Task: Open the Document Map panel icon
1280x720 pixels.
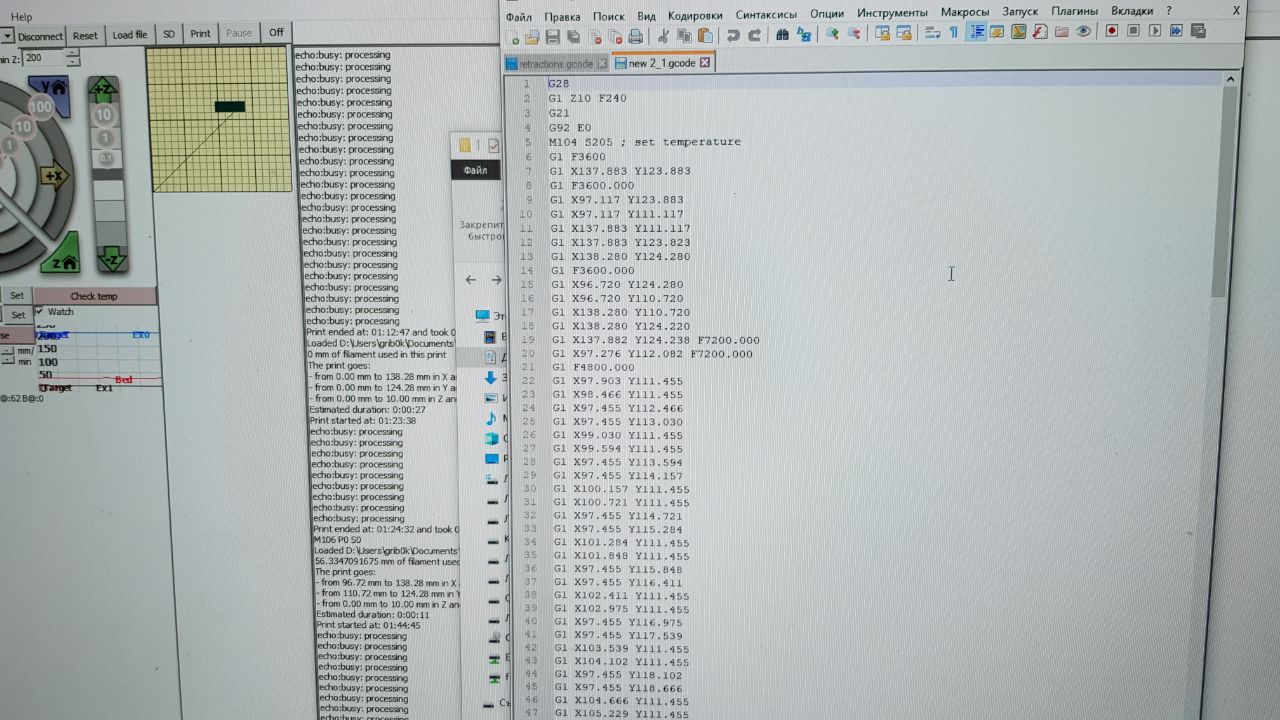Action: pyautogui.click(x=1019, y=31)
